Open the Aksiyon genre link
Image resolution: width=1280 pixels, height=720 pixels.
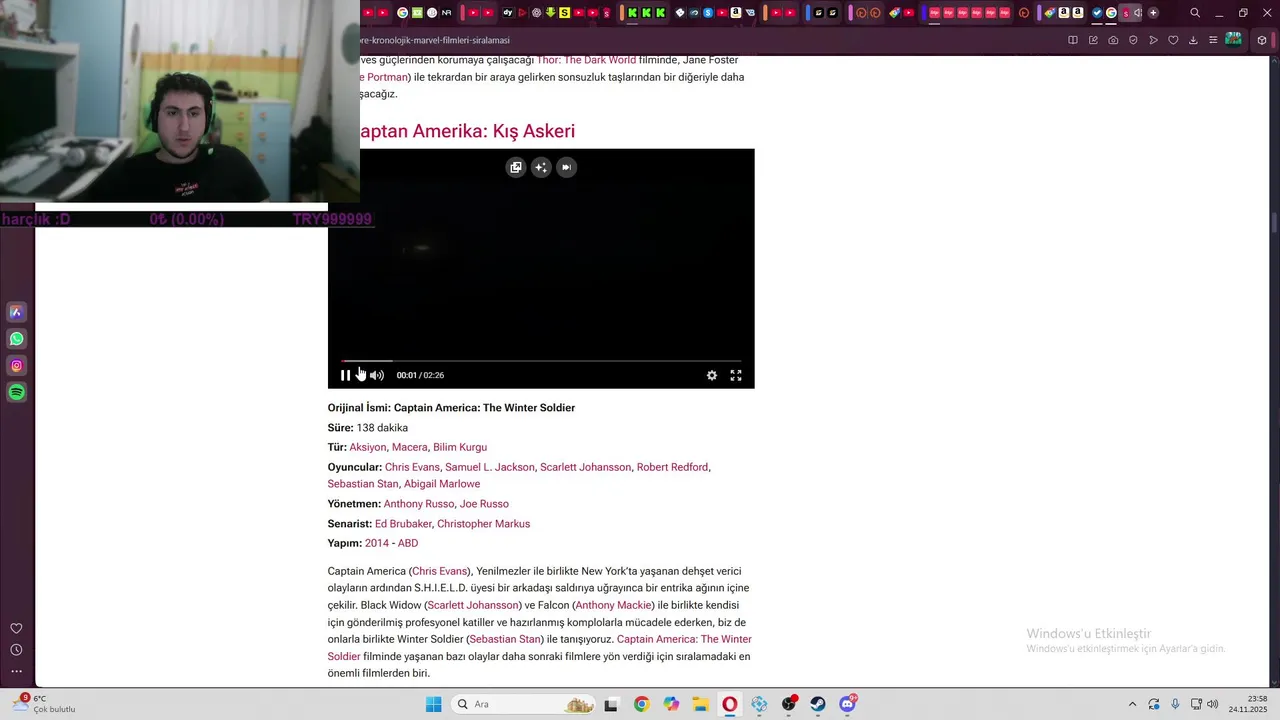(x=368, y=447)
